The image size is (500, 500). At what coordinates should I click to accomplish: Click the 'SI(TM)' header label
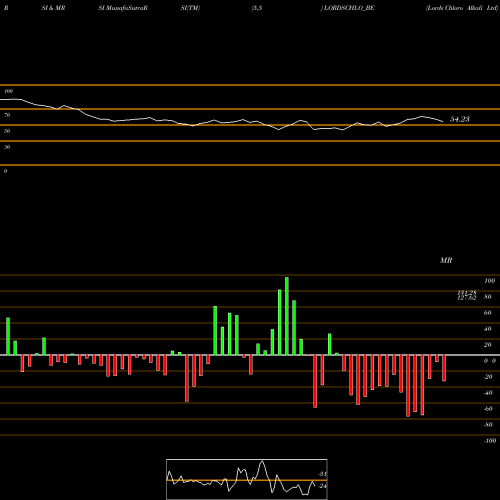(190, 8)
